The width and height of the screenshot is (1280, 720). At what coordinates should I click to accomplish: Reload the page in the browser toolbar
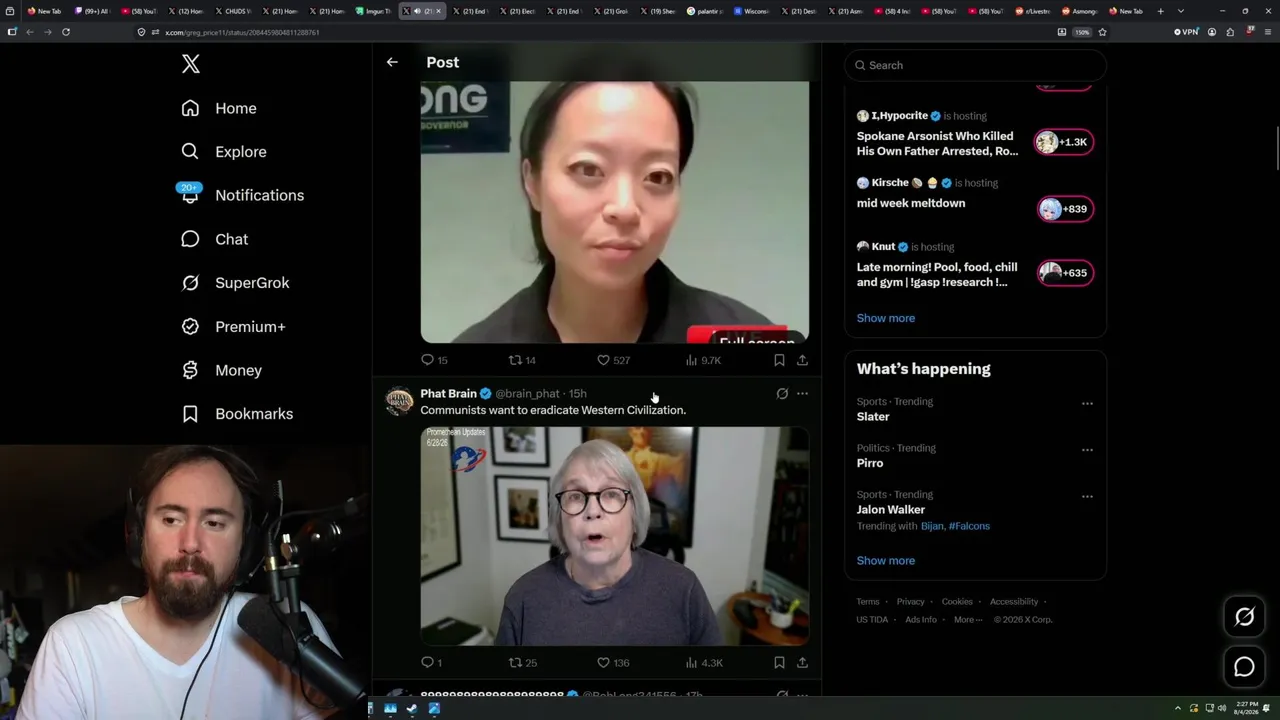point(66,32)
